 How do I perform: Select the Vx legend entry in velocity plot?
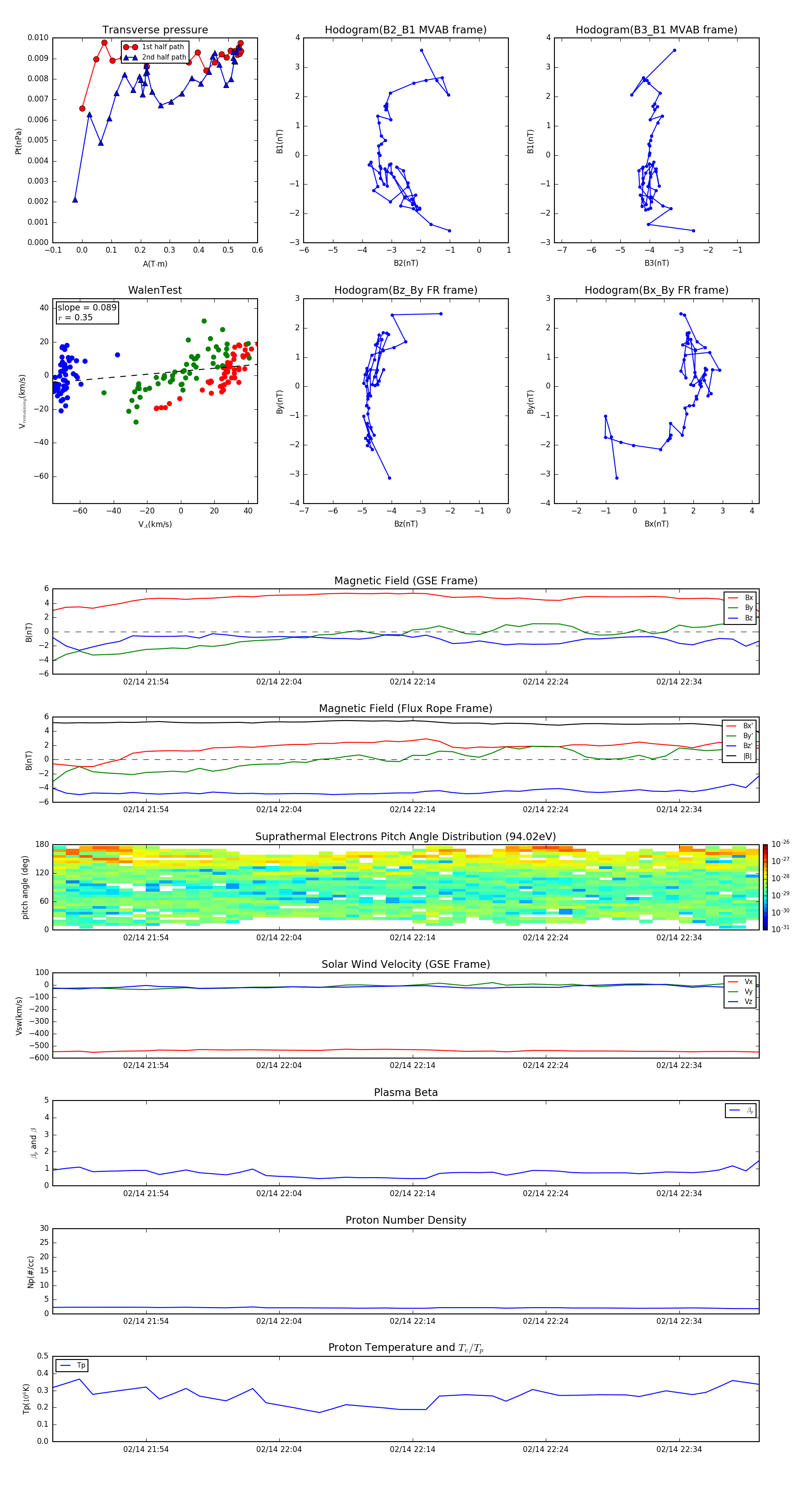[x=740, y=981]
